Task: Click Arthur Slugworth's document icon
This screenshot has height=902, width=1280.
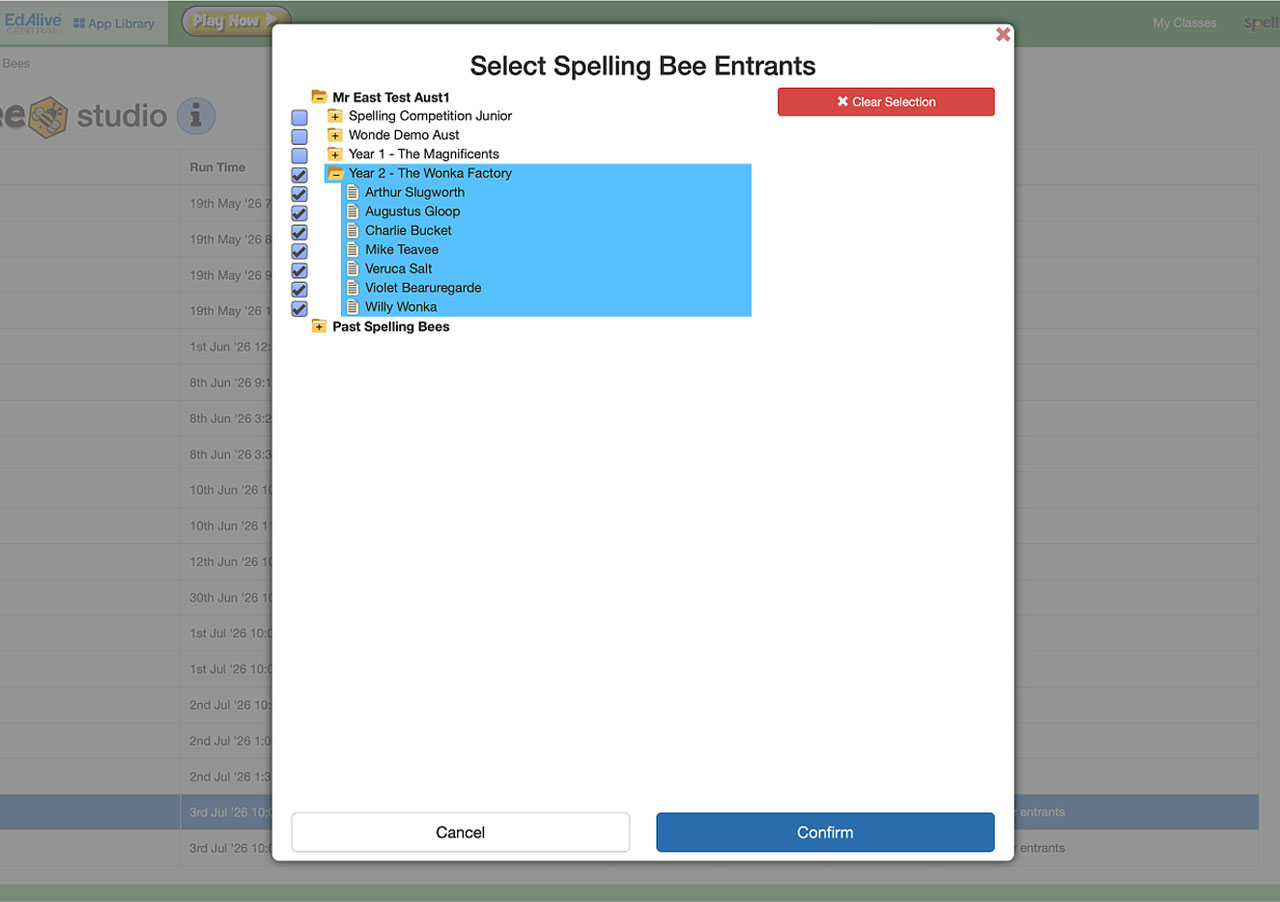Action: (352, 192)
